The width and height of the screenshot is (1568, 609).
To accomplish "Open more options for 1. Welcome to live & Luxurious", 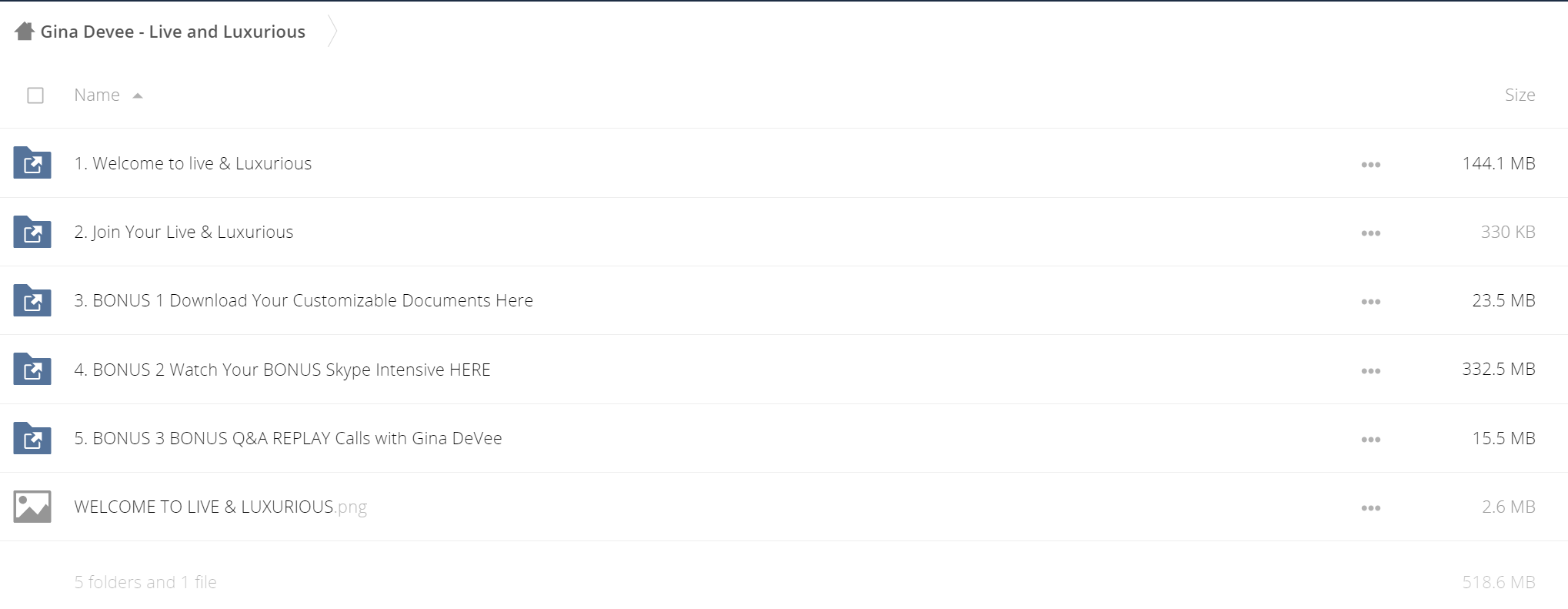I will click(x=1370, y=165).
